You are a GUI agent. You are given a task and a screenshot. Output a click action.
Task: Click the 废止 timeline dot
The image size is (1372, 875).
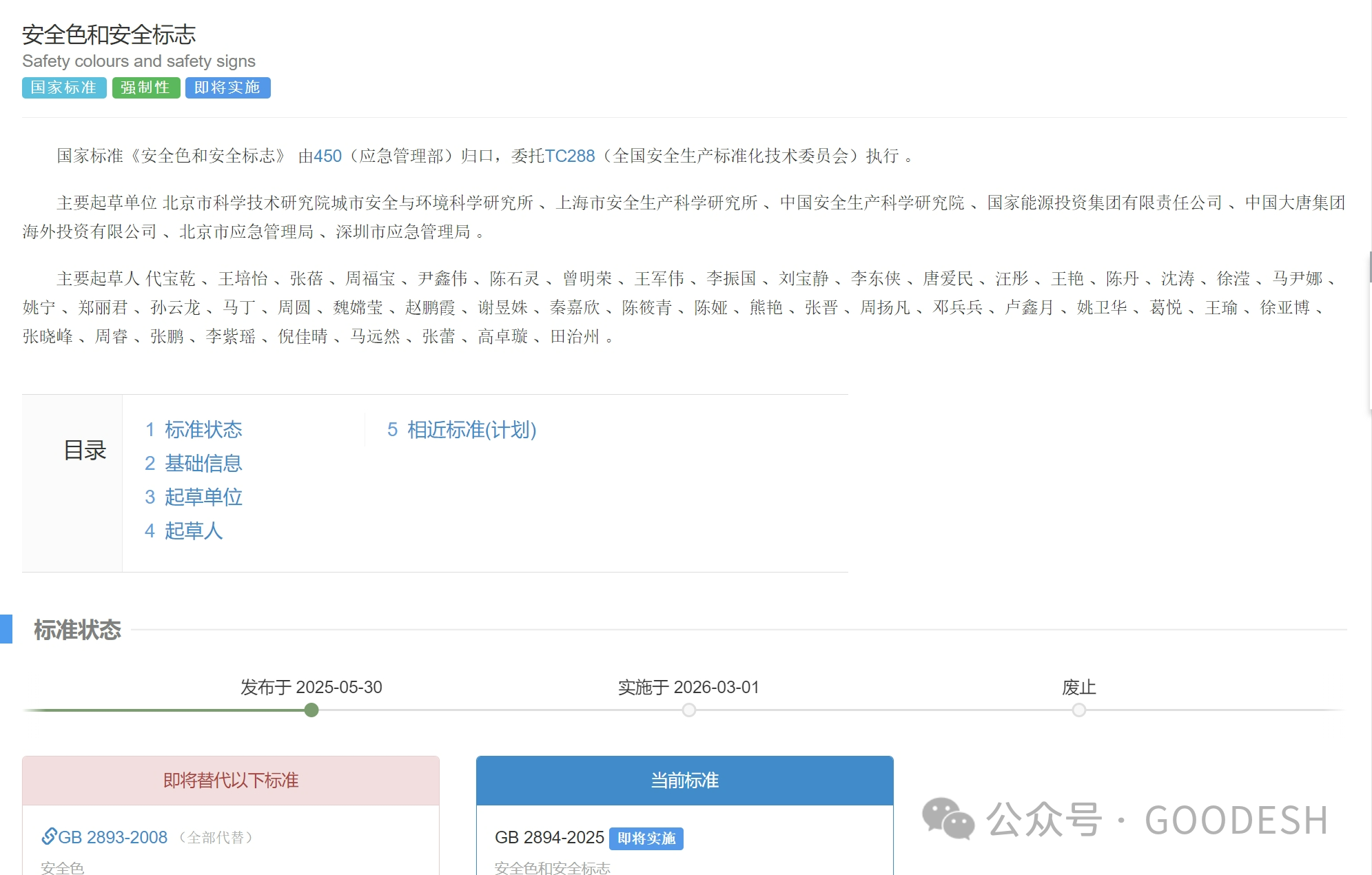[1079, 710]
